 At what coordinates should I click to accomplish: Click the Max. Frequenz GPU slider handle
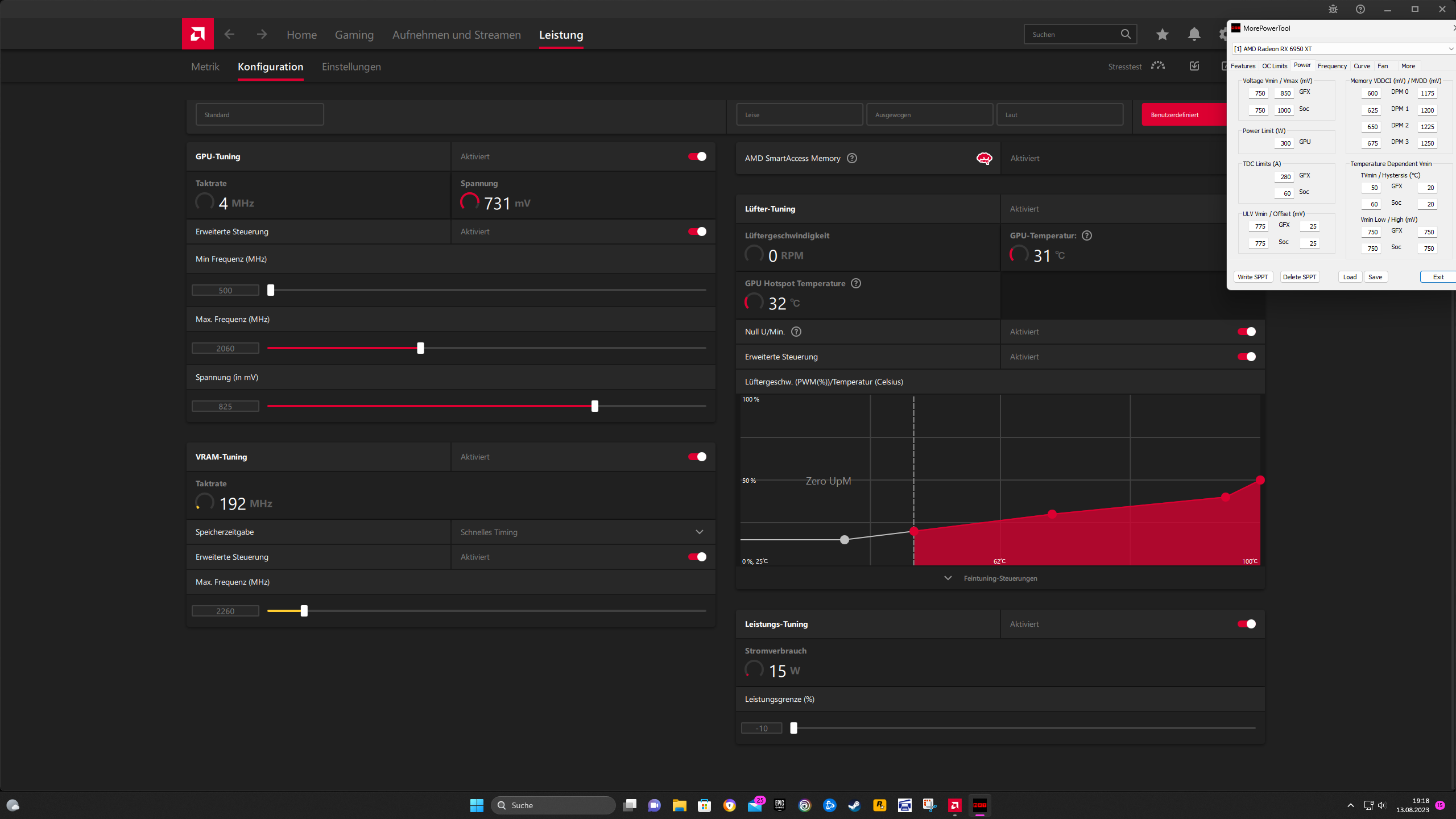(420, 348)
